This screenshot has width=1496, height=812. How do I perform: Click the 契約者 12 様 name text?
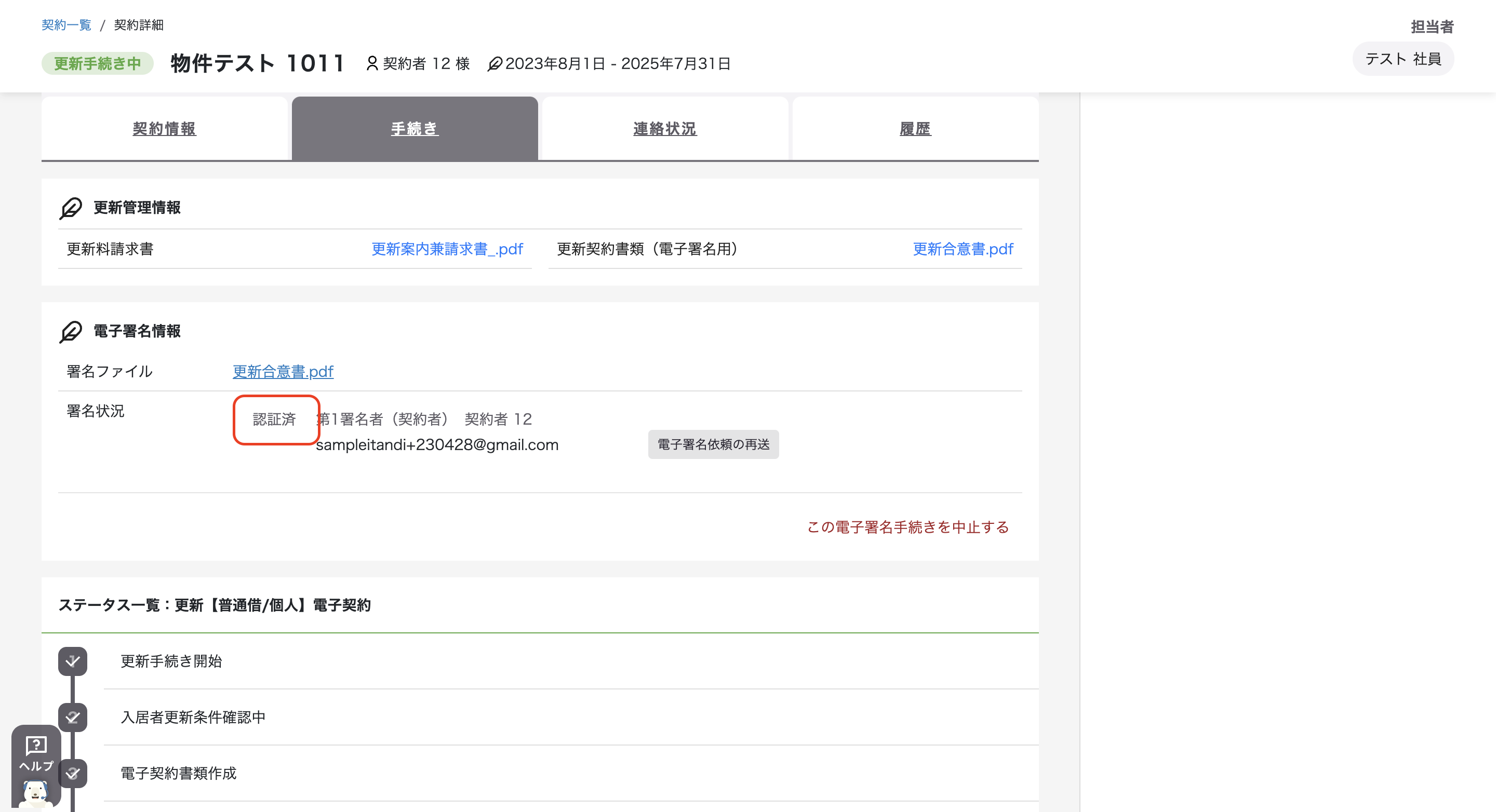(426, 63)
